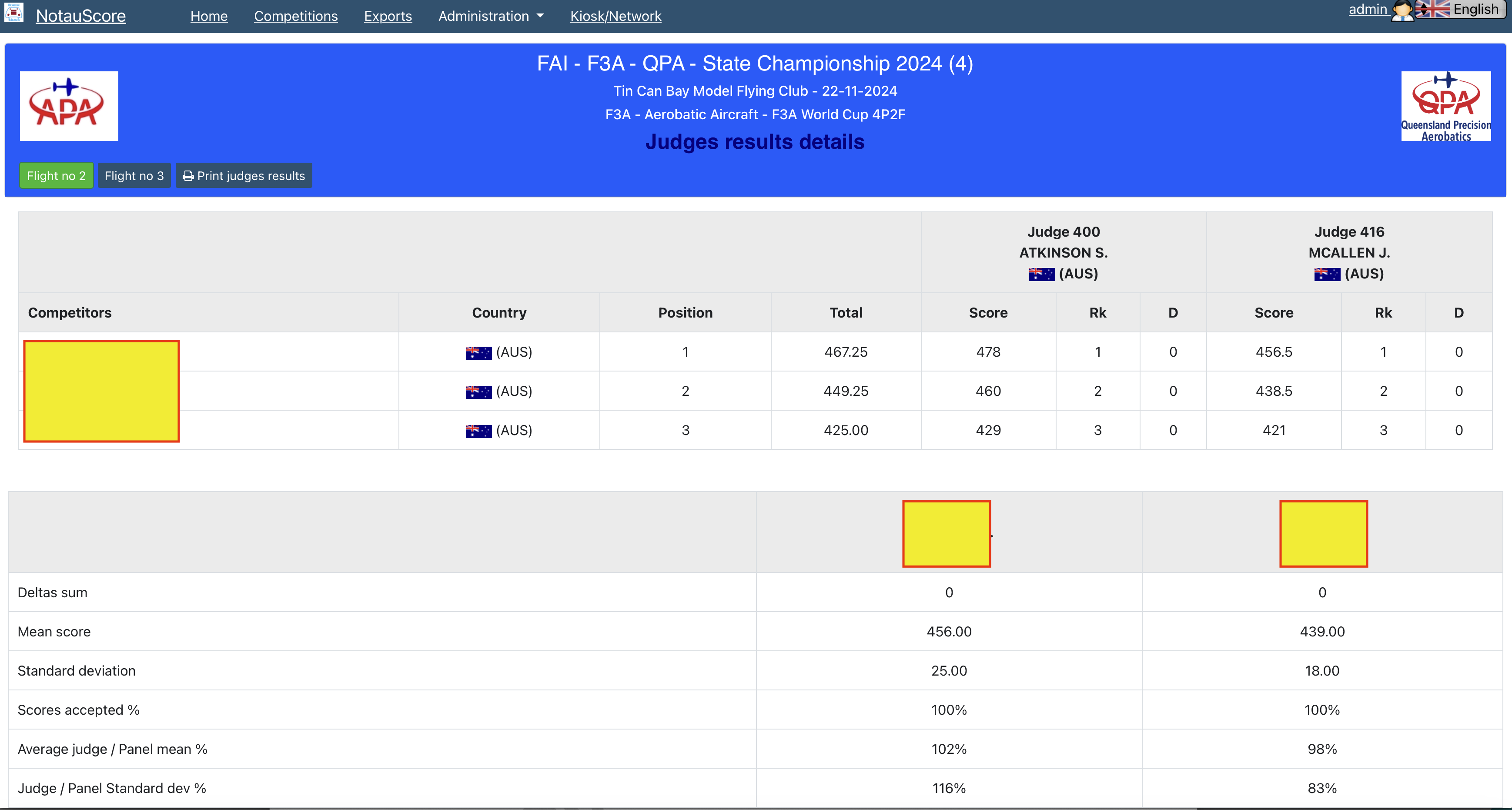Open the English language selector

tap(1475, 10)
